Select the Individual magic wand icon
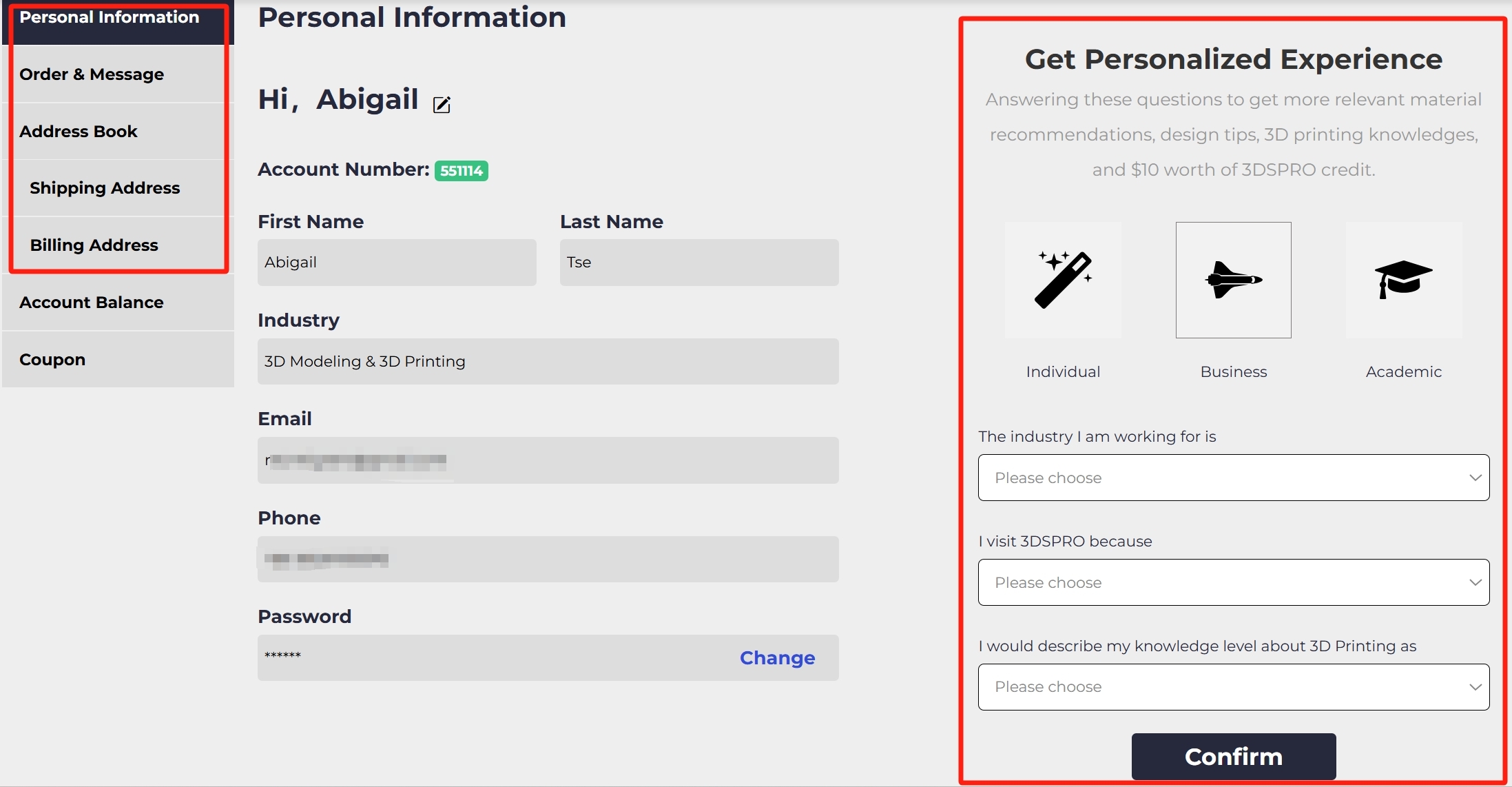This screenshot has height=787, width=1512. click(x=1063, y=280)
